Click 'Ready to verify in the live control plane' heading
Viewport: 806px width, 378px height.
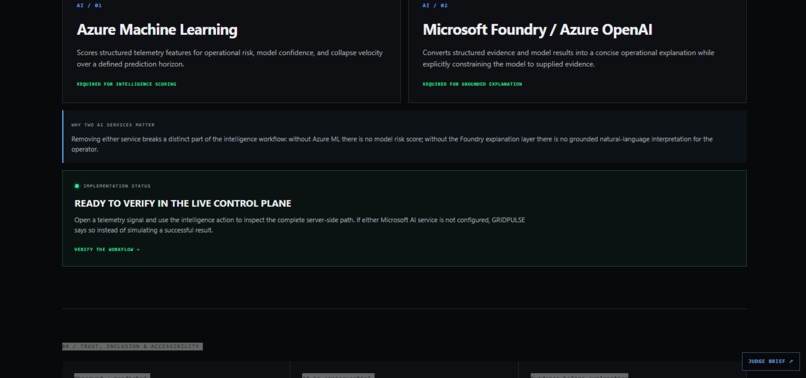tap(182, 204)
